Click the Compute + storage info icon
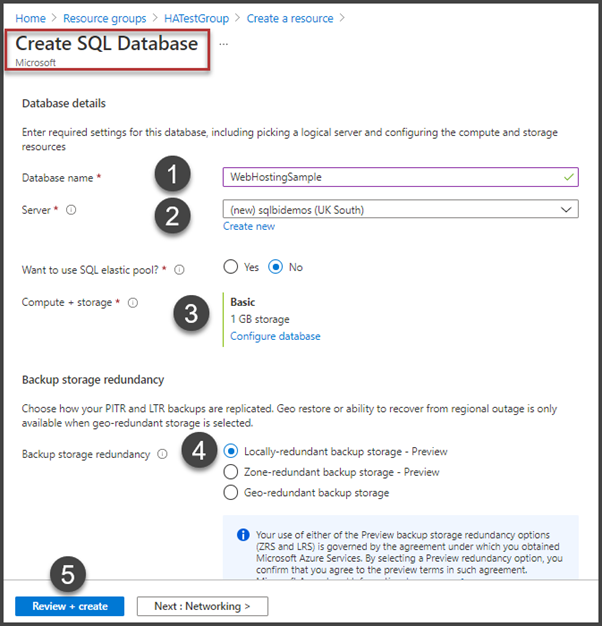Image resolution: width=602 pixels, height=626 pixels. click(x=133, y=303)
